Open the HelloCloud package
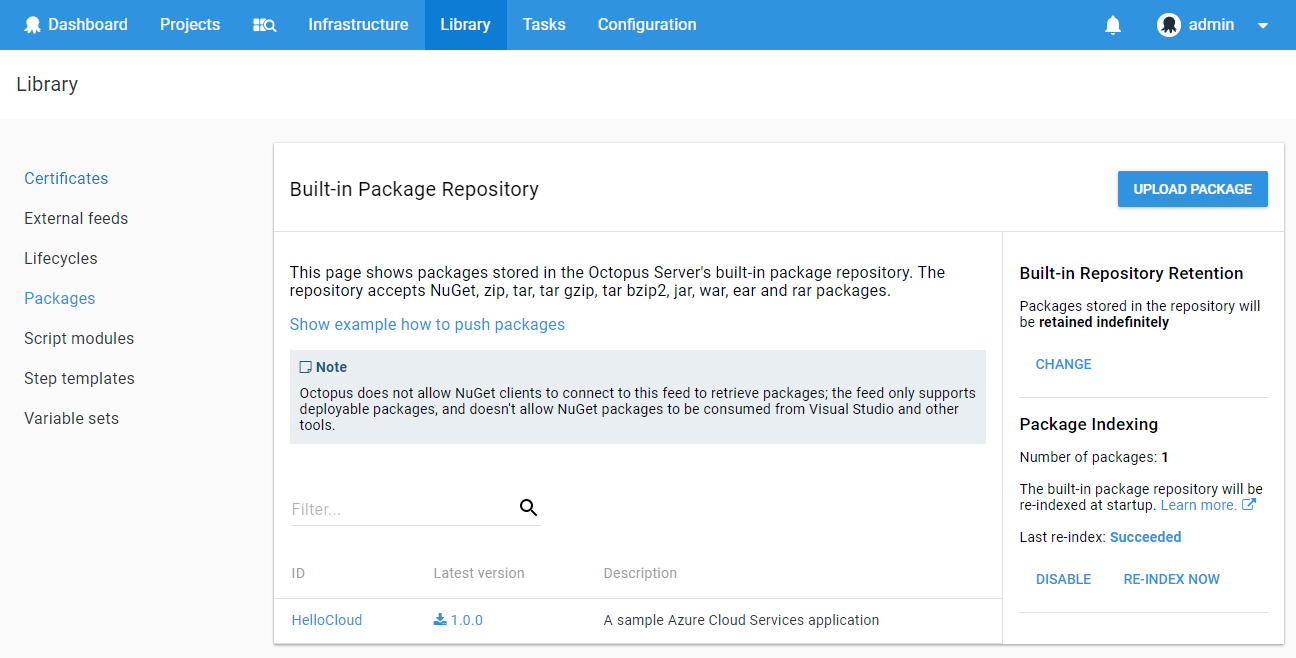 pos(326,619)
